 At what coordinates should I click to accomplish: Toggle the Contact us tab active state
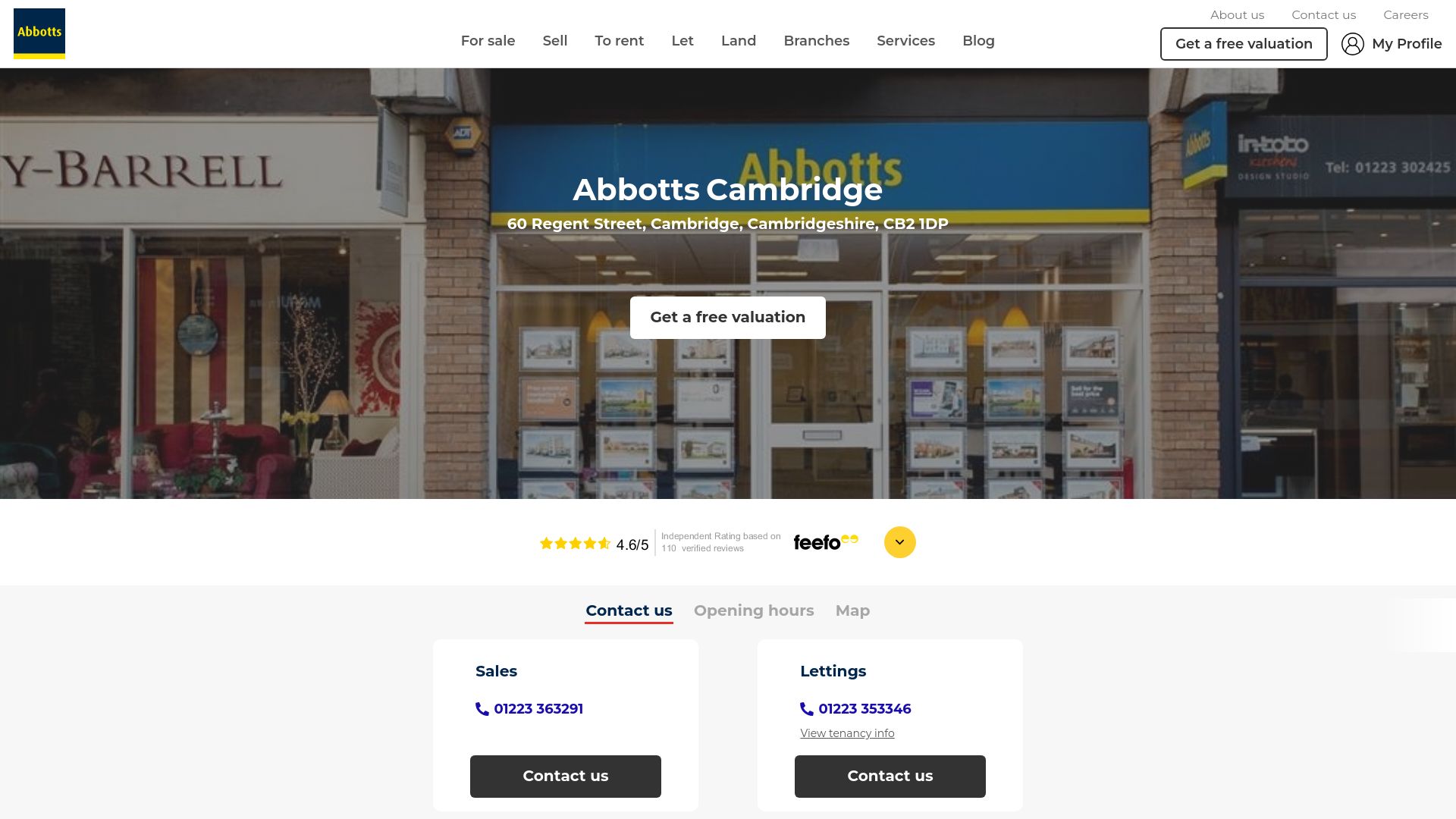point(629,611)
